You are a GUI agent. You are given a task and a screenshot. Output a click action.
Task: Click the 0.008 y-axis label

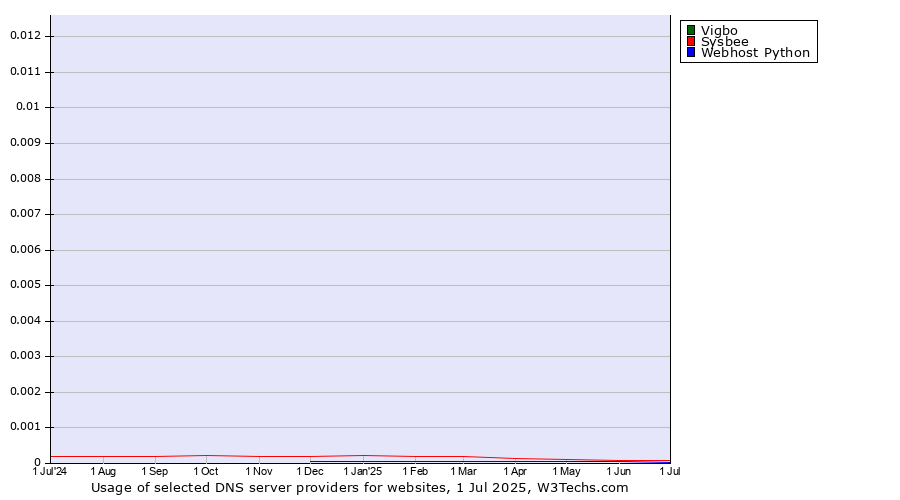pyautogui.click(x=26, y=179)
